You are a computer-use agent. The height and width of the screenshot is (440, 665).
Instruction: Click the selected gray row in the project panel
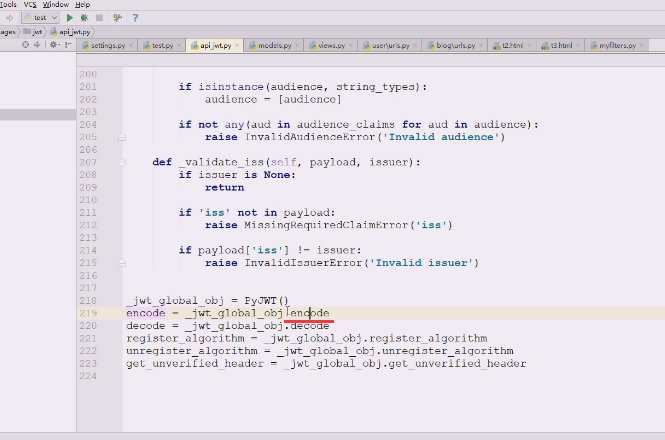coord(38,115)
